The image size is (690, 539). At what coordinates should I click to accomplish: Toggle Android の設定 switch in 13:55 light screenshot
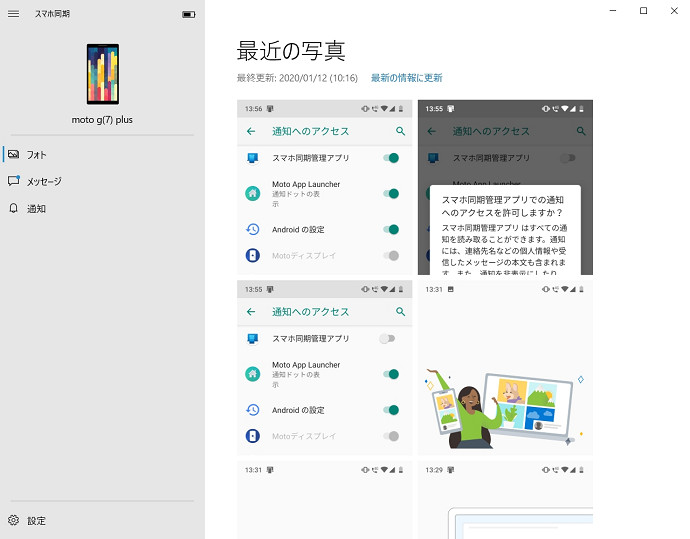pyautogui.click(x=391, y=410)
